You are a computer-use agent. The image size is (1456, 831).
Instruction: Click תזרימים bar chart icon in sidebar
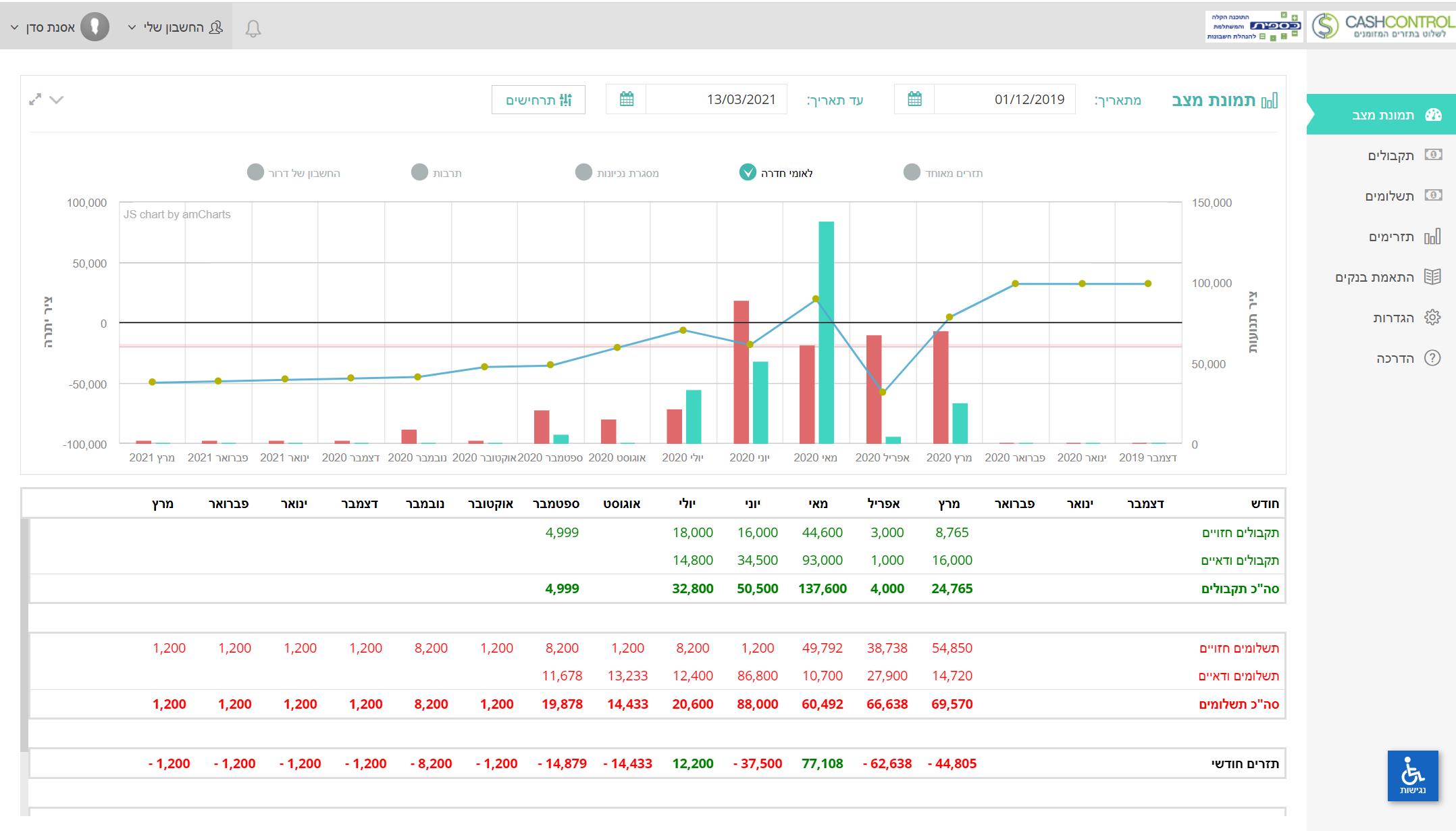[1432, 236]
